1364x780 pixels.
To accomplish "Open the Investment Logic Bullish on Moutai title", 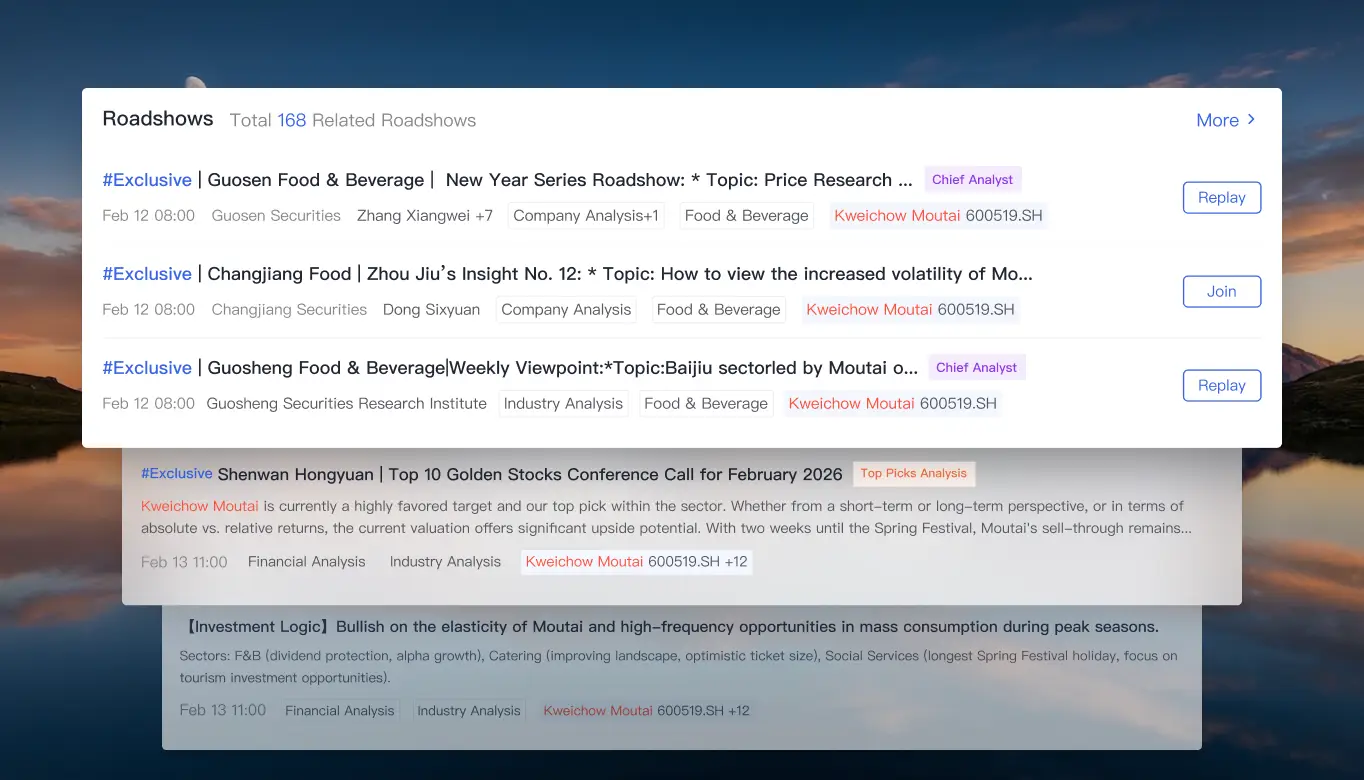I will point(669,627).
